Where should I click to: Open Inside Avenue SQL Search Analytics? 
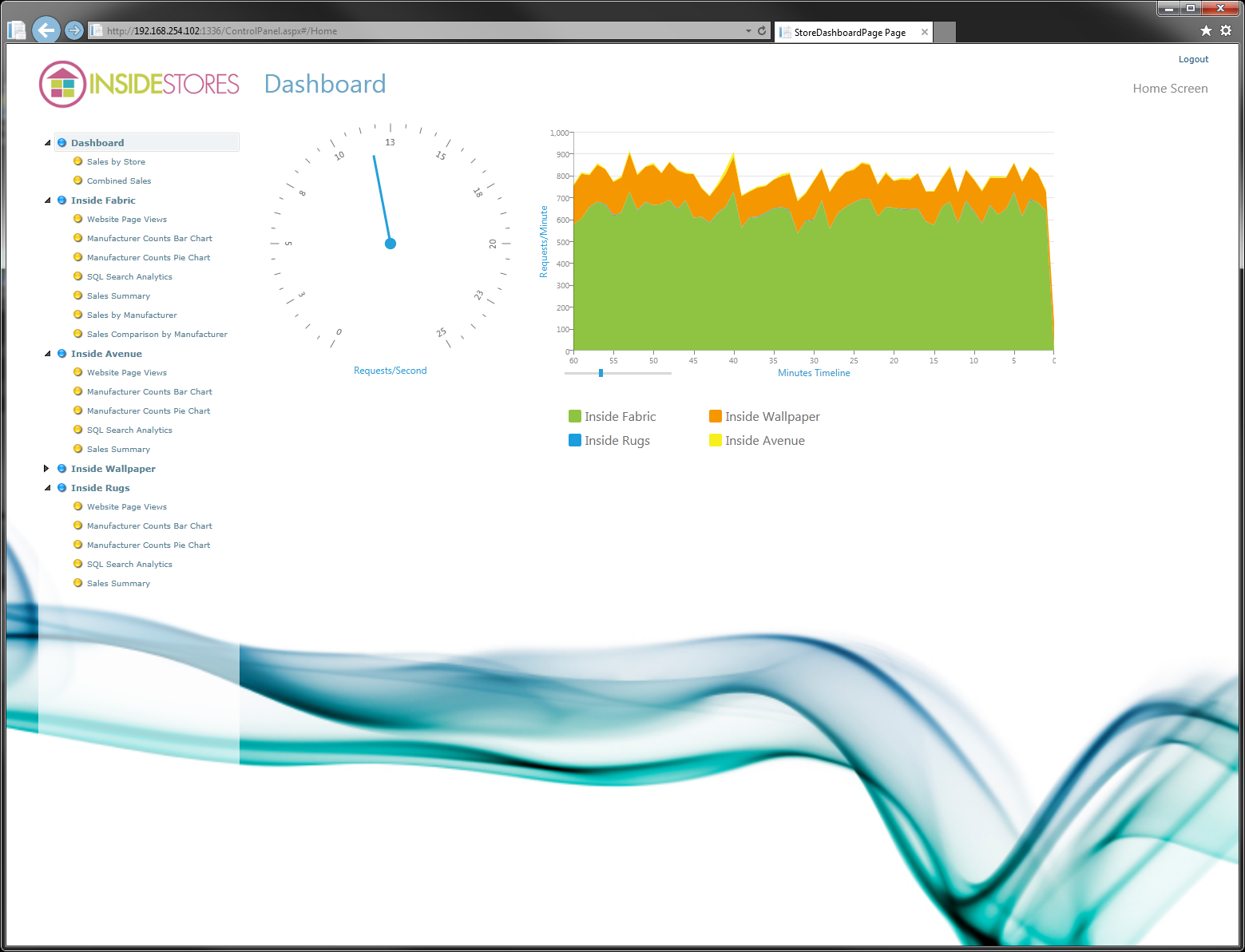pos(129,430)
